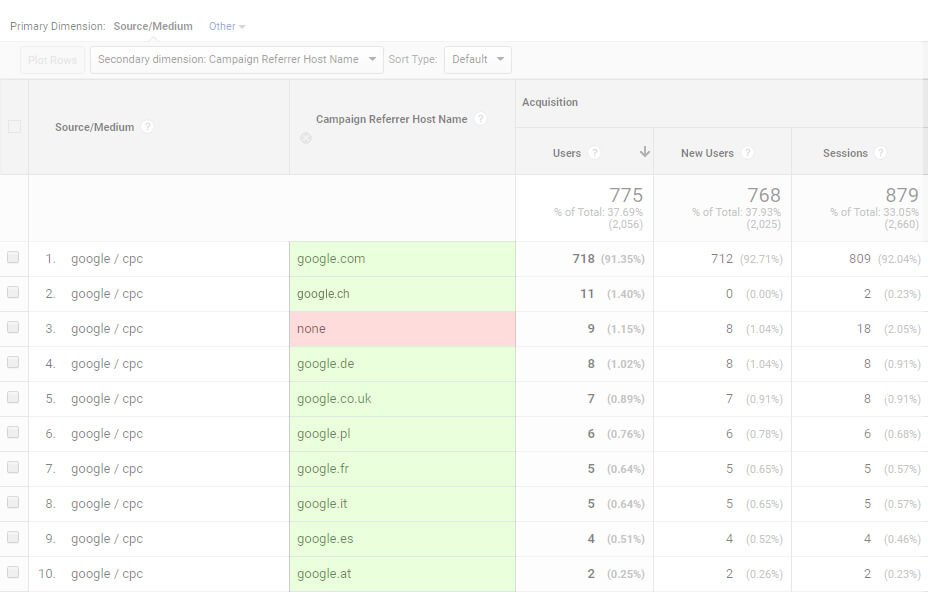Image resolution: width=928 pixels, height=595 pixels.
Task: Click the Users sort descending arrow
Action: 645,152
